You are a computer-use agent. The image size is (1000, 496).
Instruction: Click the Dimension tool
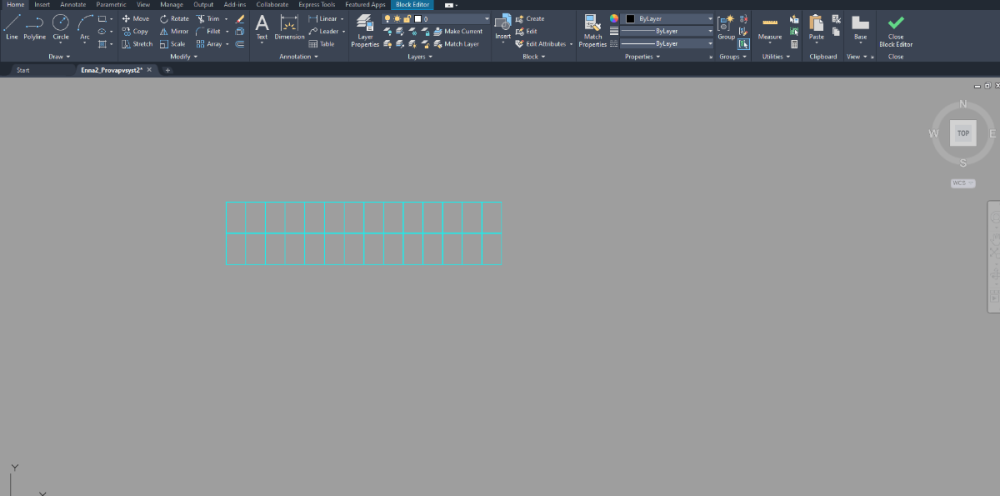[289, 27]
